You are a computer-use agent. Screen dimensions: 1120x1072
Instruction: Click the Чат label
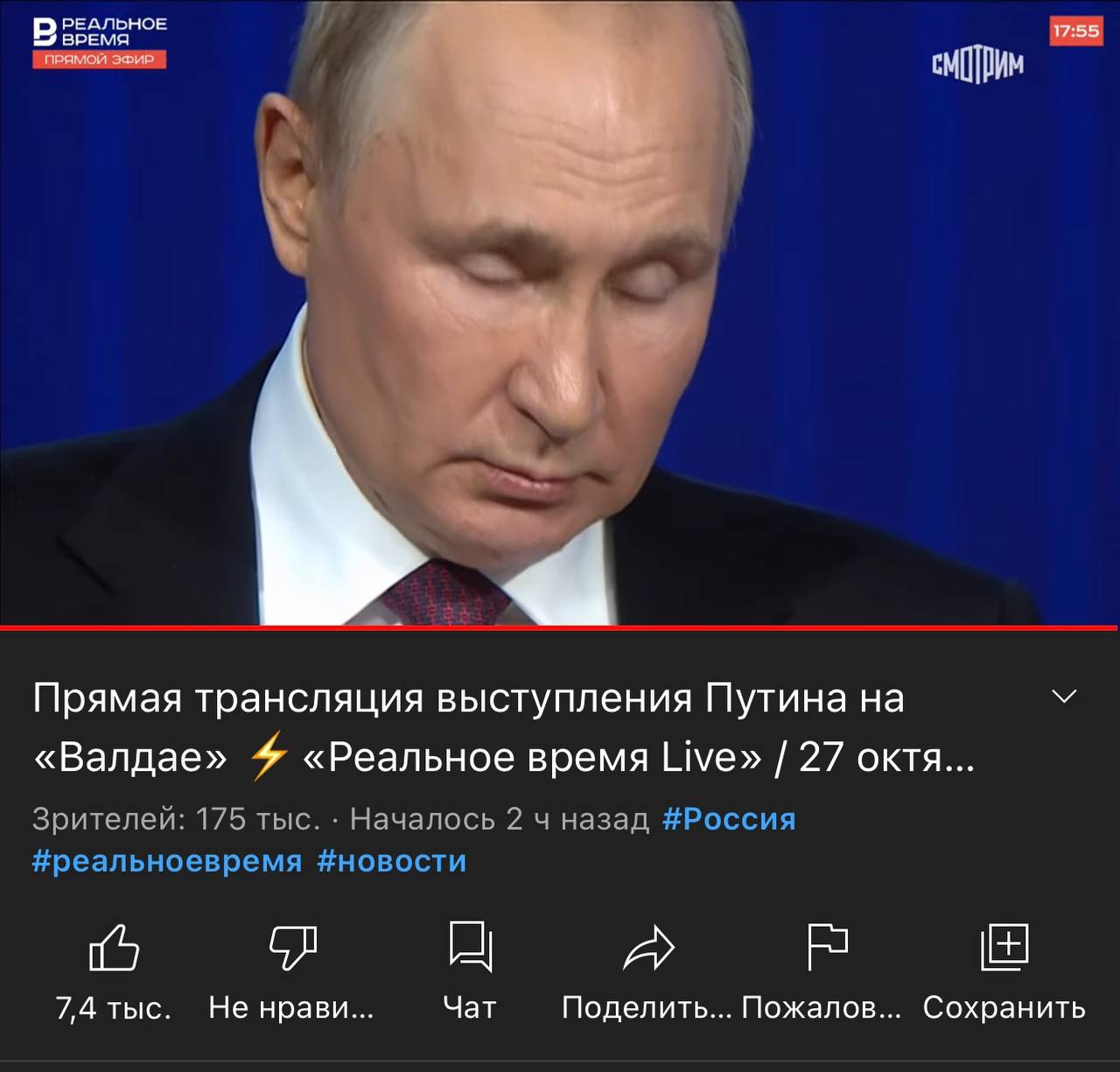(x=470, y=1007)
